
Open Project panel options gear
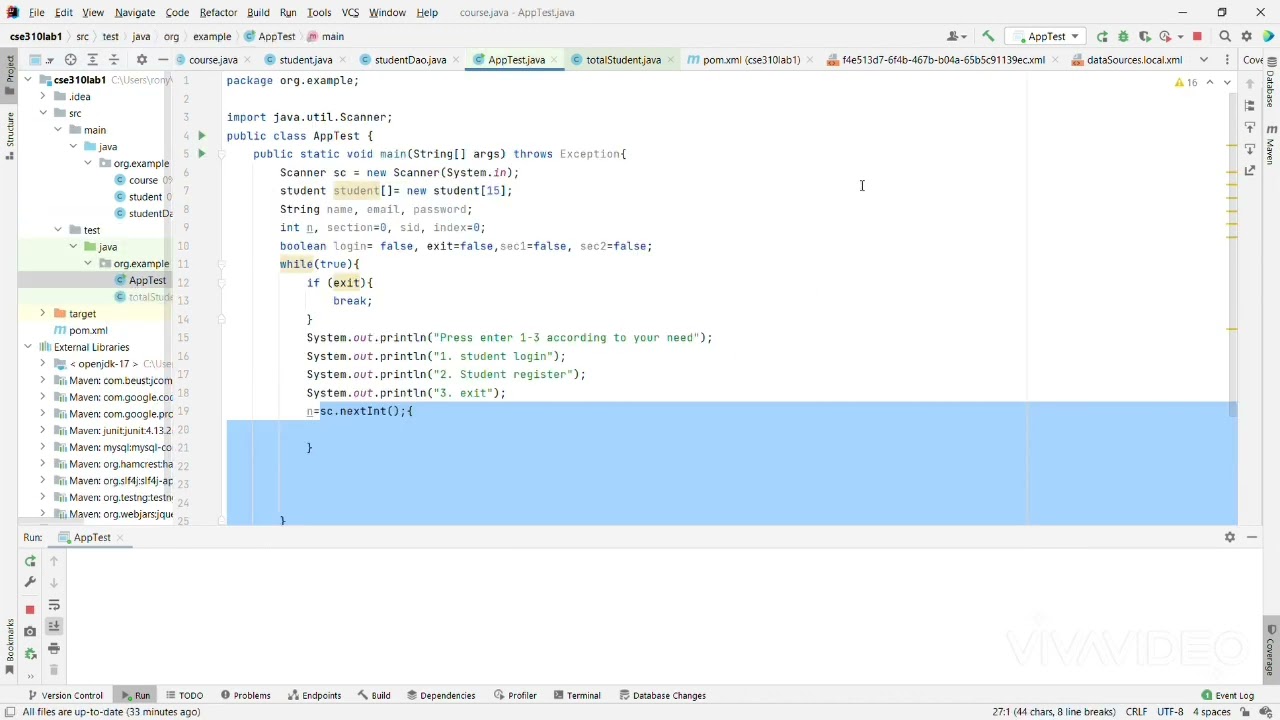point(141,60)
